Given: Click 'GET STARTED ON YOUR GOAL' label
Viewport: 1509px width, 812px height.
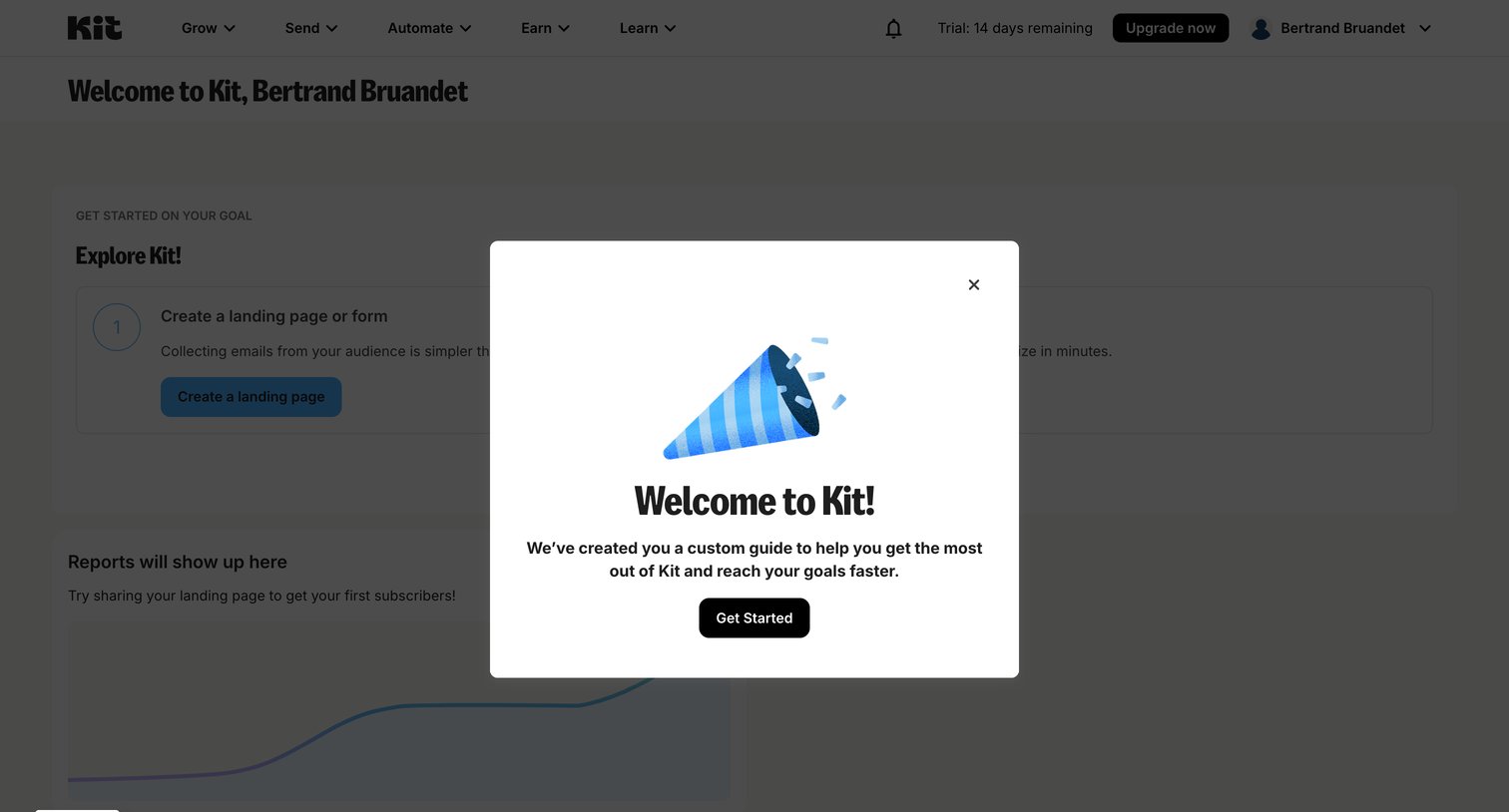Looking at the screenshot, I should tap(164, 215).
